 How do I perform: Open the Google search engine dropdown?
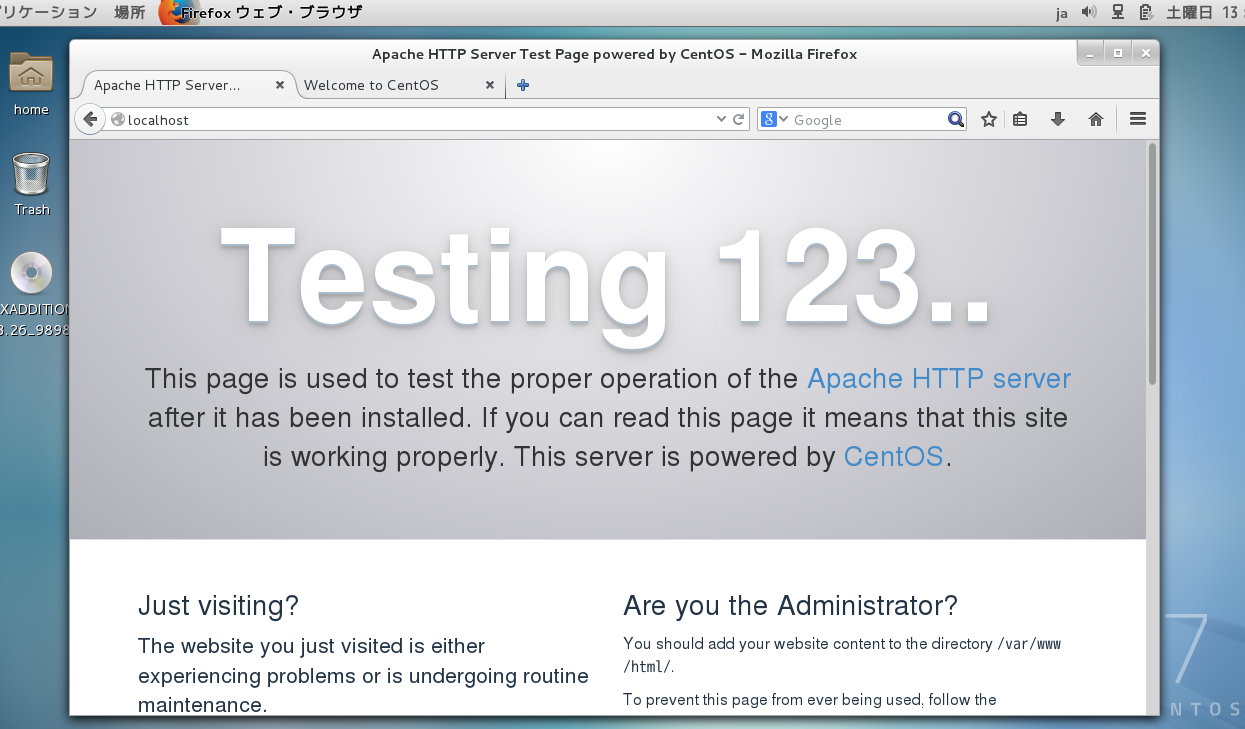775,120
